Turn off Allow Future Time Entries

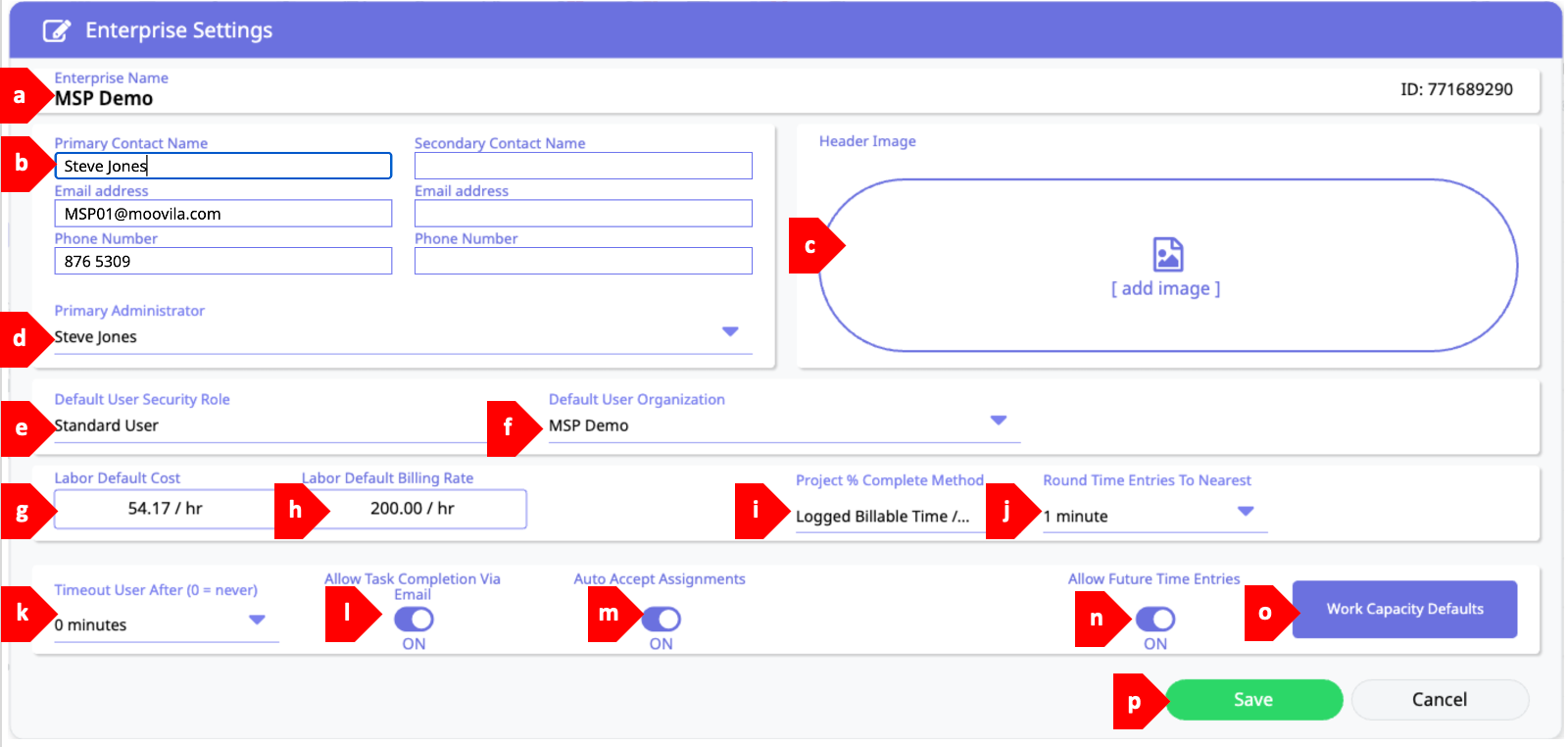[1155, 620]
